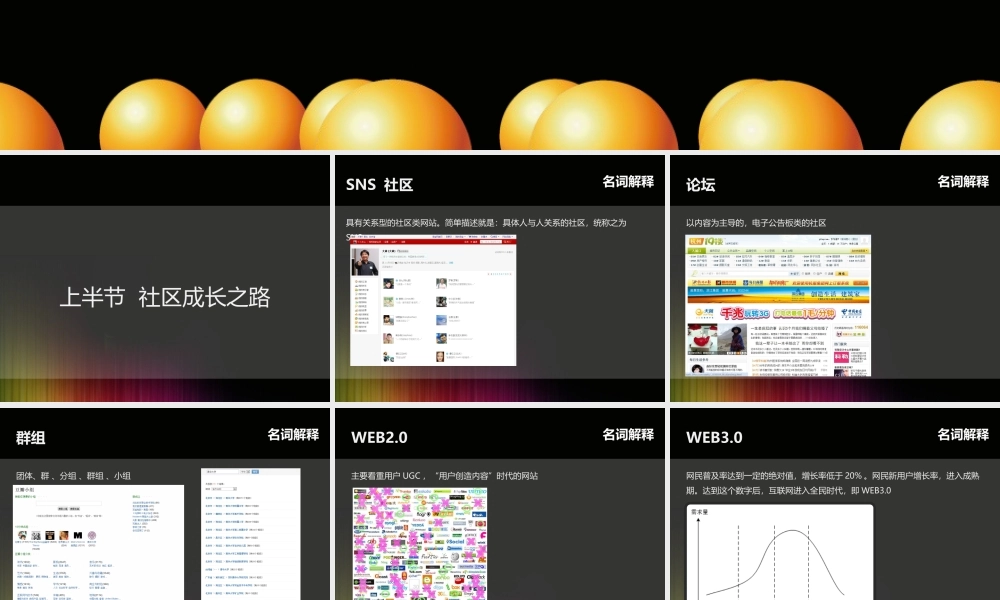Select 名词解释 label on WEB3.0 slide
This screenshot has width=1000, height=600.
coord(963,434)
